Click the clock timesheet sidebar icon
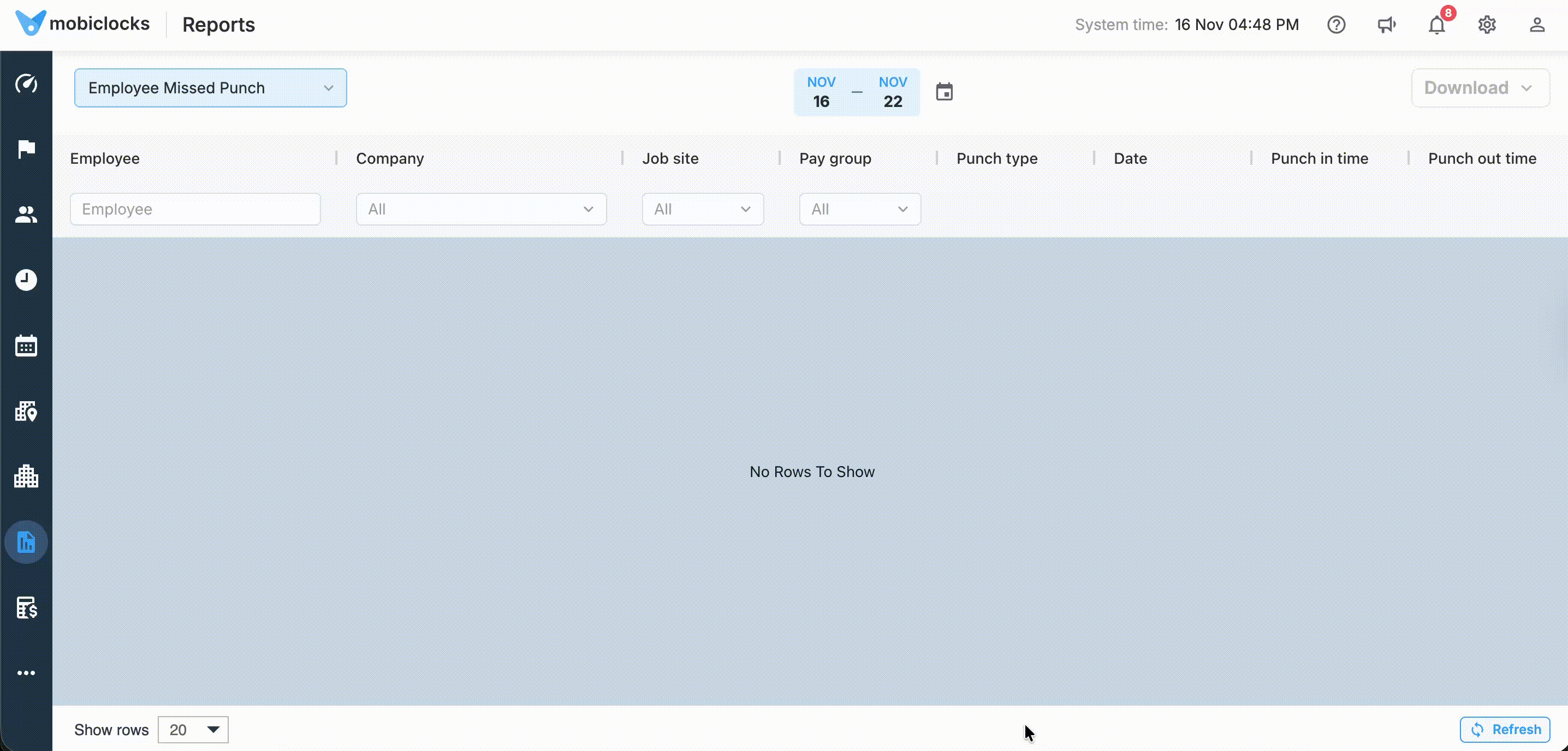 [x=26, y=280]
